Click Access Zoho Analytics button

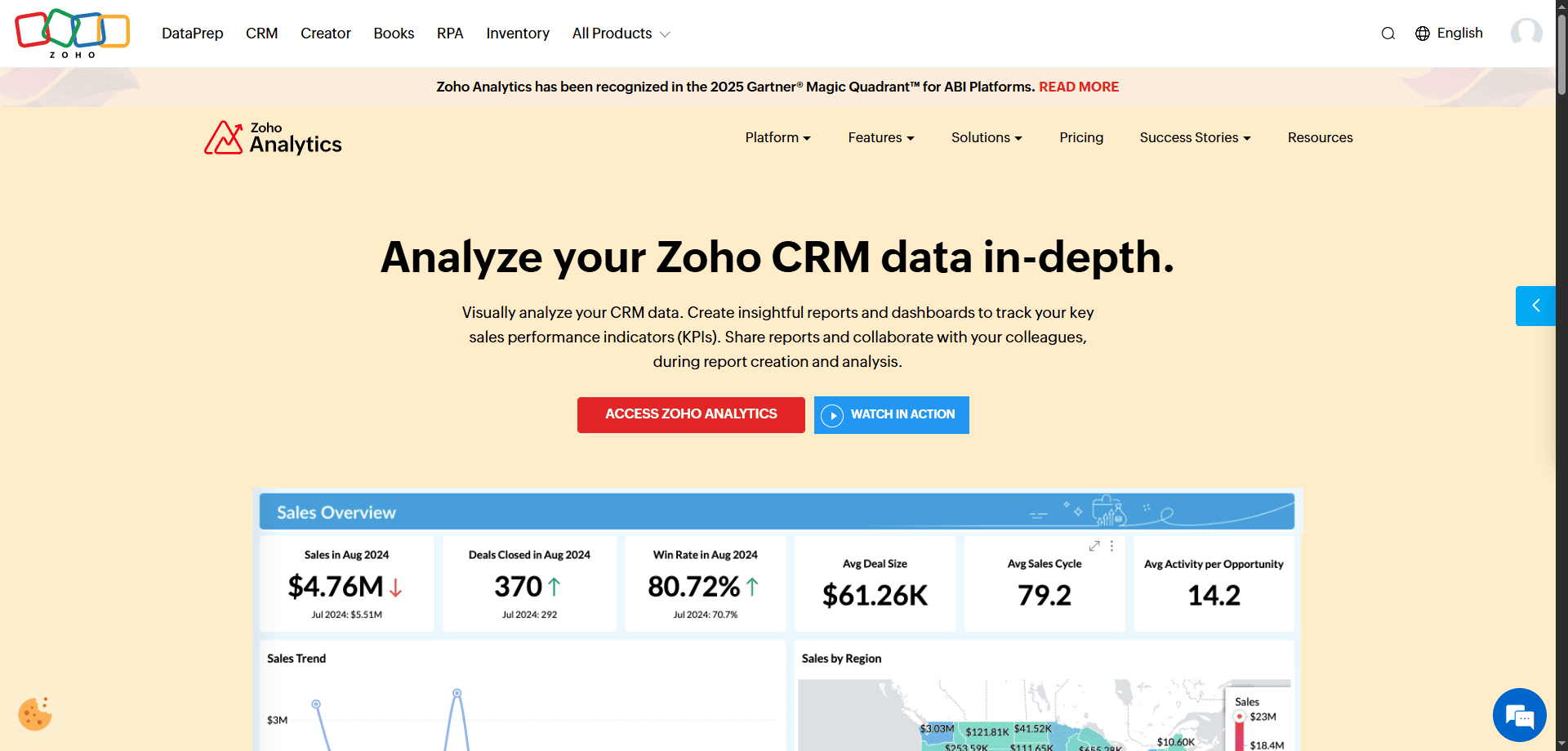(x=691, y=414)
